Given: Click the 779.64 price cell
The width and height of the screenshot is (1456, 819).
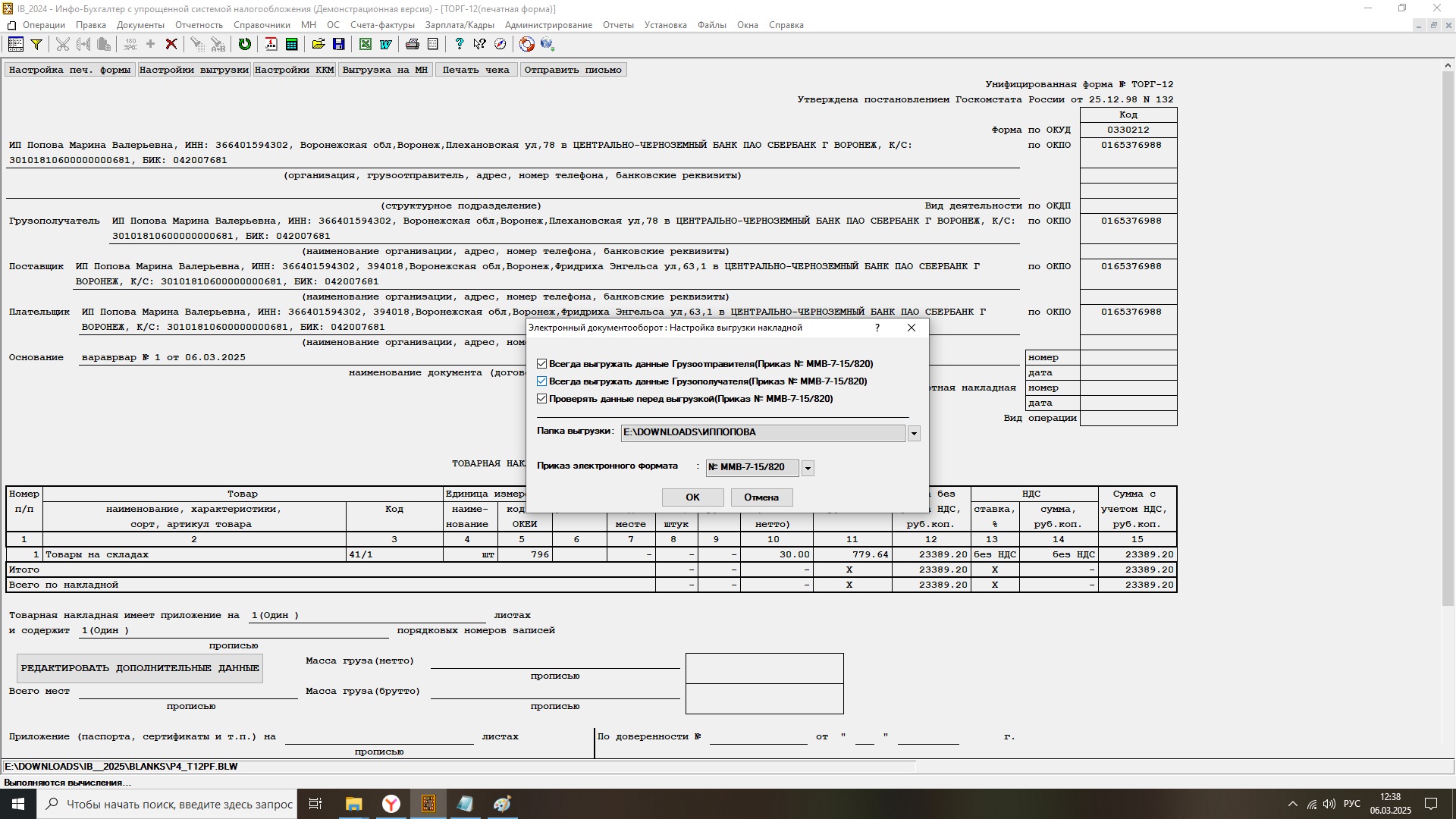Looking at the screenshot, I should [852, 555].
